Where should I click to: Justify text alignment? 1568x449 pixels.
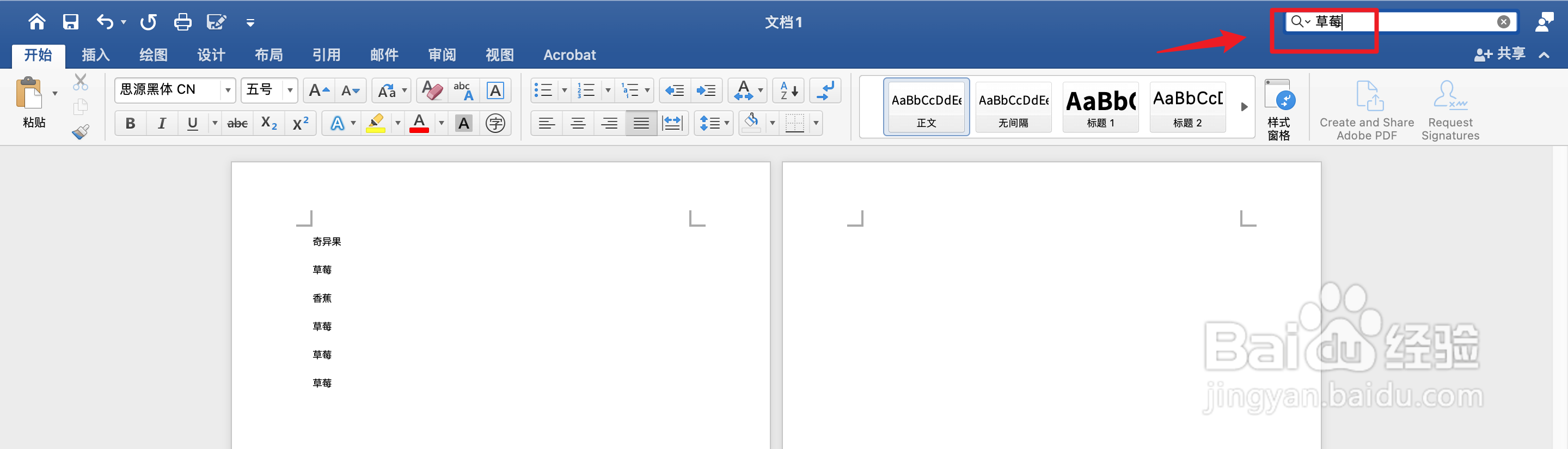641,124
